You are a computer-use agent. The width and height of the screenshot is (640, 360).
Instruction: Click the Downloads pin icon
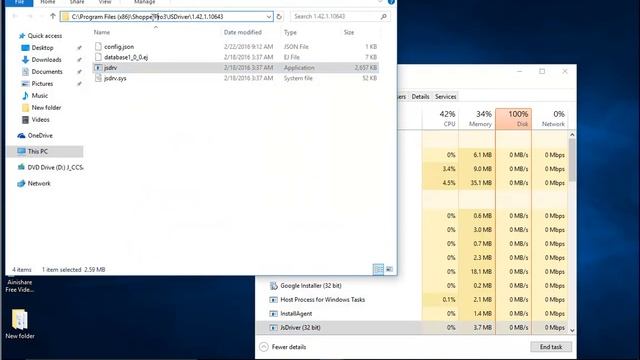79,60
